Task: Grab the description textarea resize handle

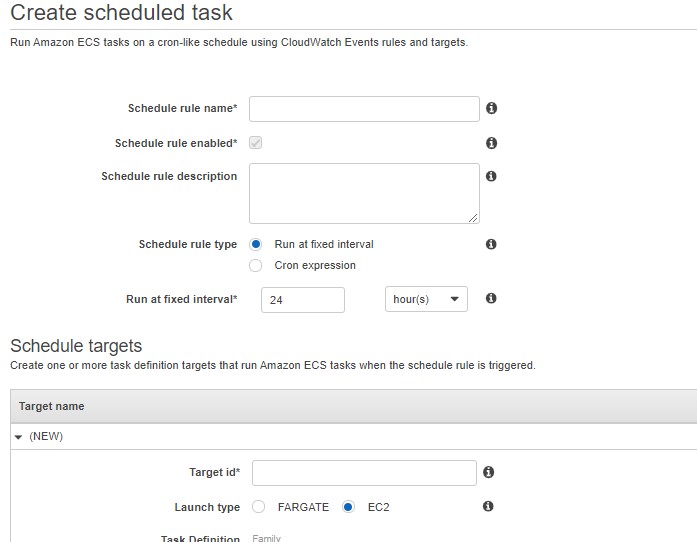Action: [473, 218]
